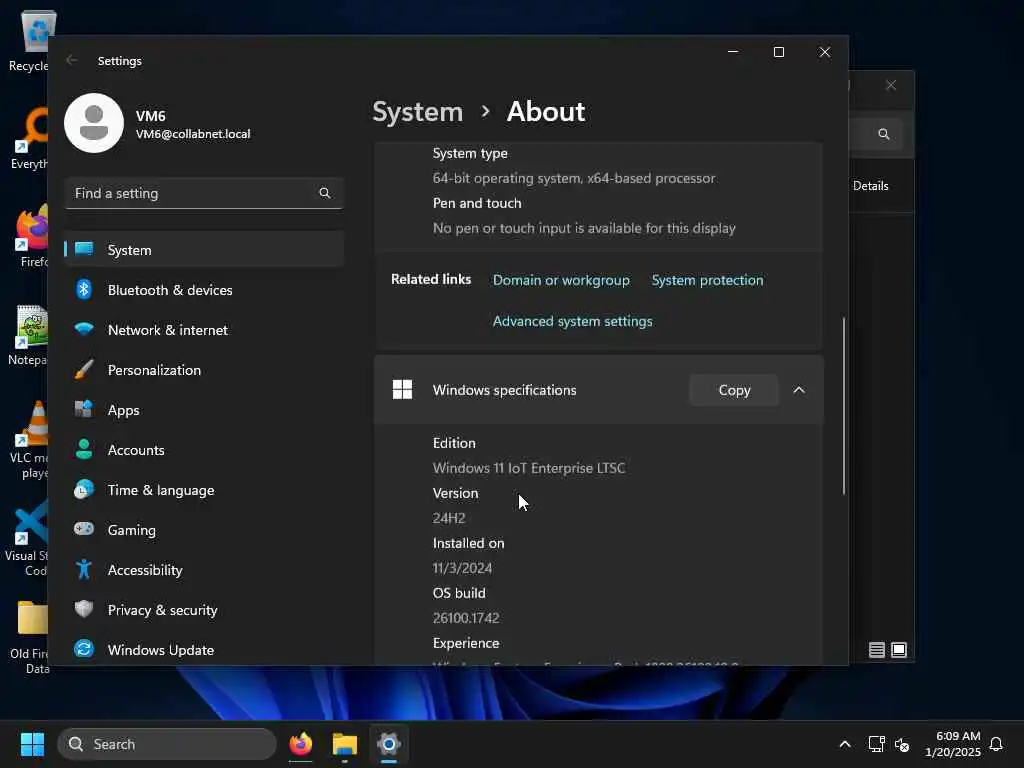The height and width of the screenshot is (768, 1024).
Task: Open the notifications bell
Action: [x=996, y=744]
